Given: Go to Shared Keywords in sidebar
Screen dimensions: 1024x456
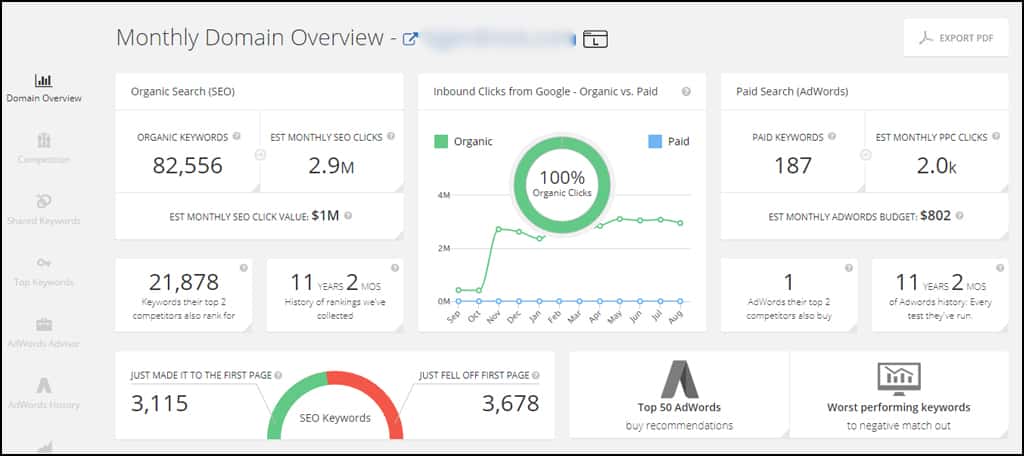Looking at the screenshot, I should click(44, 210).
